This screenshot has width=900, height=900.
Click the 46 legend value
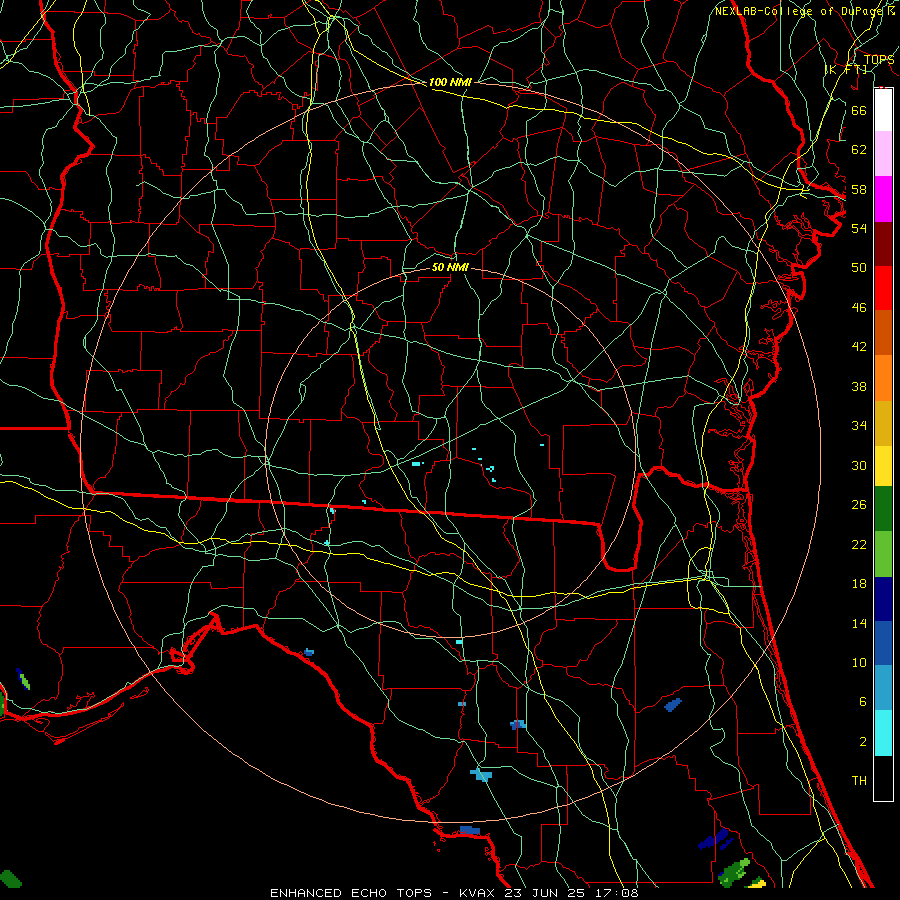[x=859, y=308]
